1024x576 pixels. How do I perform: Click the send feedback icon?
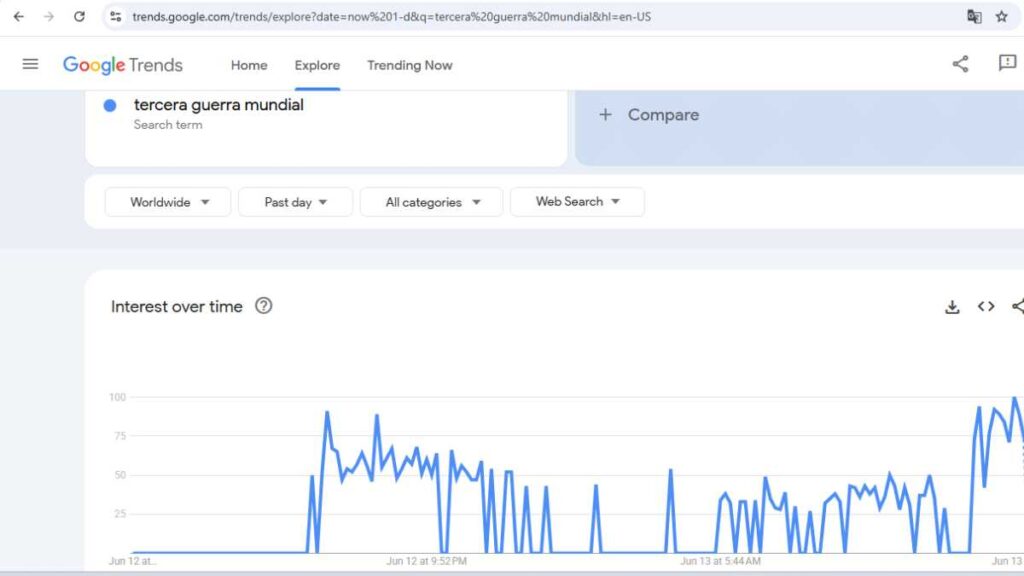(x=1007, y=63)
